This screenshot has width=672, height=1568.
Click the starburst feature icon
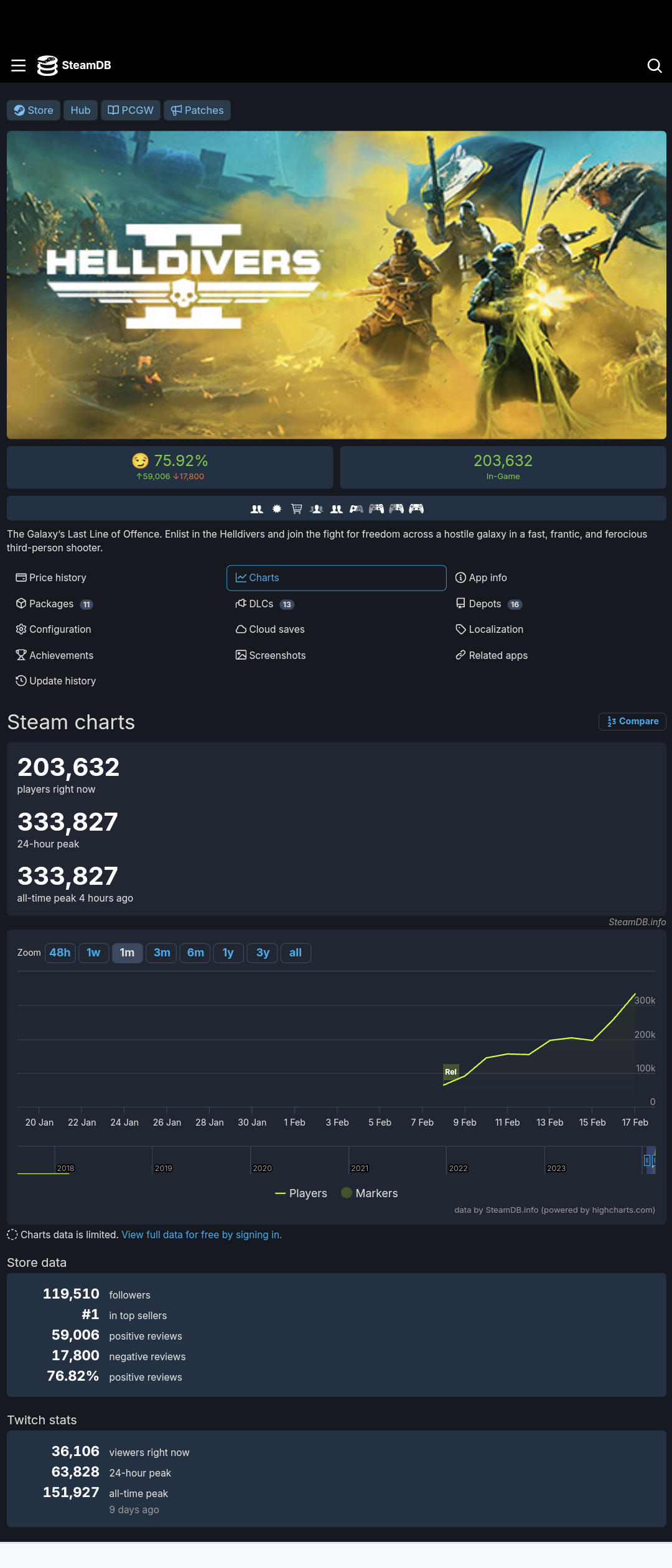[277, 508]
